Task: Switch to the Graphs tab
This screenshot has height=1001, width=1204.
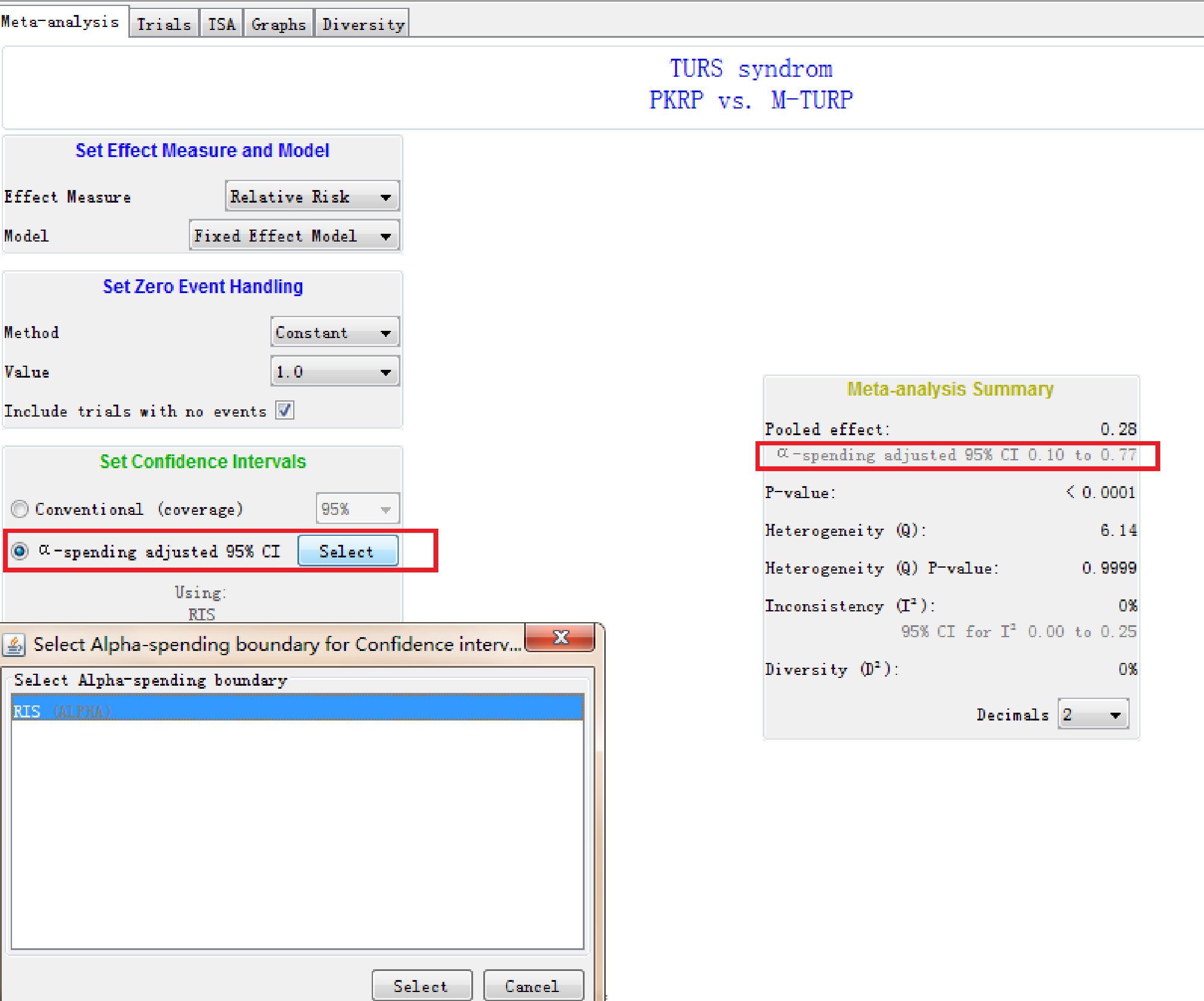Action: [278, 25]
